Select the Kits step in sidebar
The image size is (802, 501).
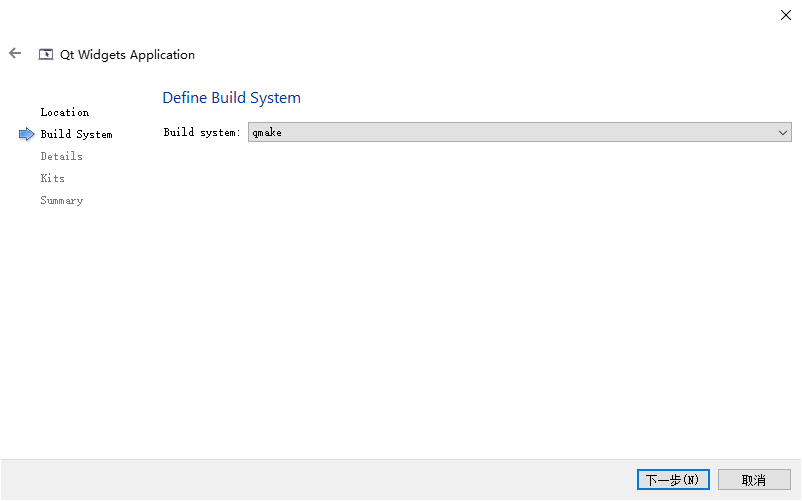53,178
